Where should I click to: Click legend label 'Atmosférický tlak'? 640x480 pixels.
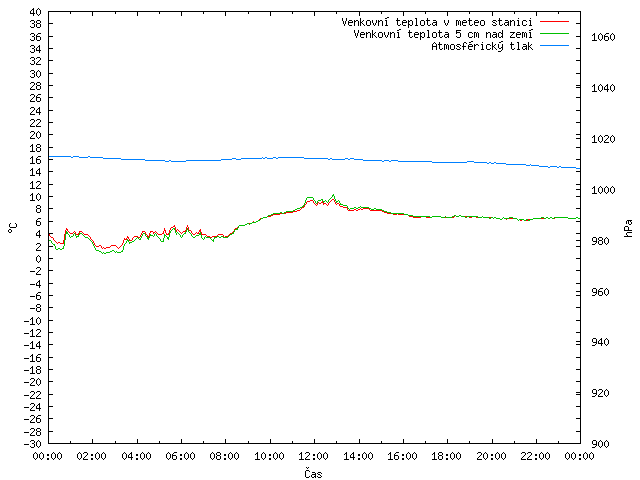click(482, 46)
